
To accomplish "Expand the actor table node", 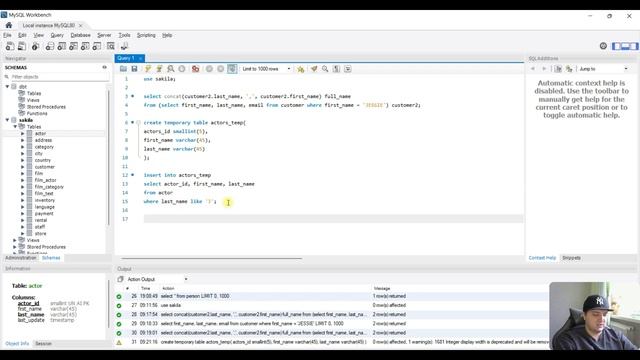I will click(23, 133).
